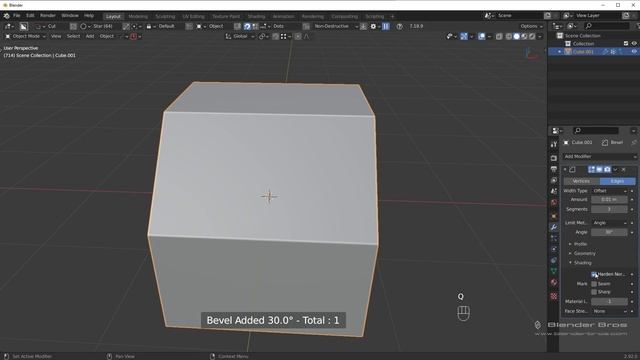
Task: Open the Object Mode selector
Action: [25, 36]
